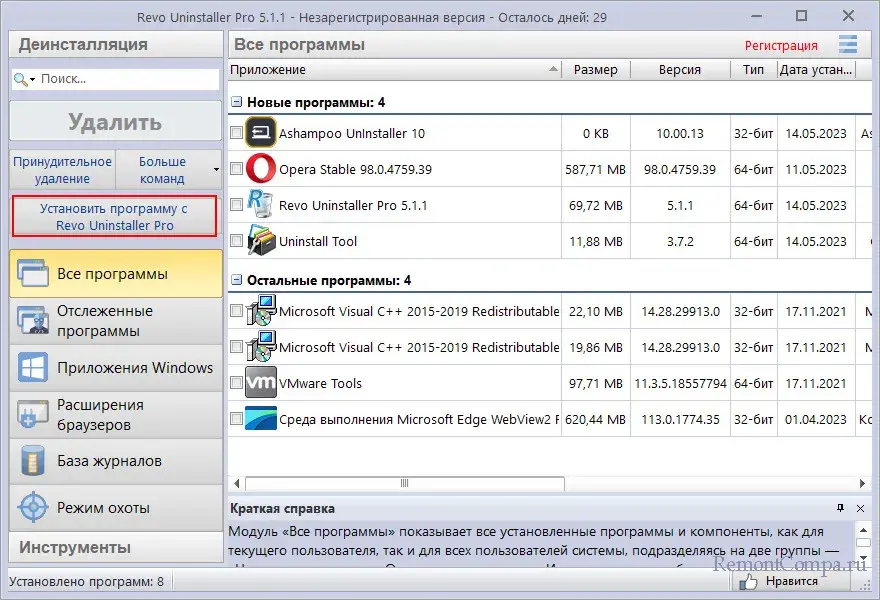
Task: Collapse the Новые программы group
Action: pos(237,103)
